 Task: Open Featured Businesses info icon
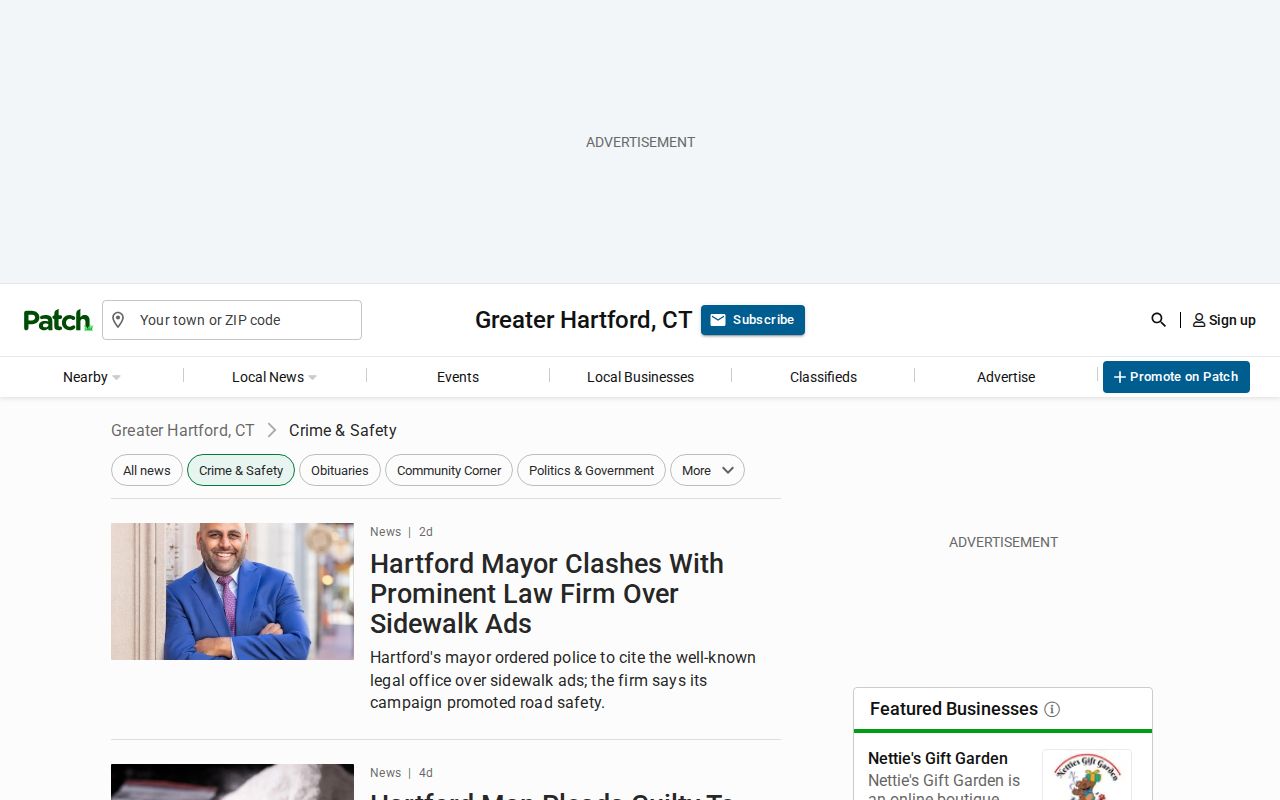pos(1052,709)
